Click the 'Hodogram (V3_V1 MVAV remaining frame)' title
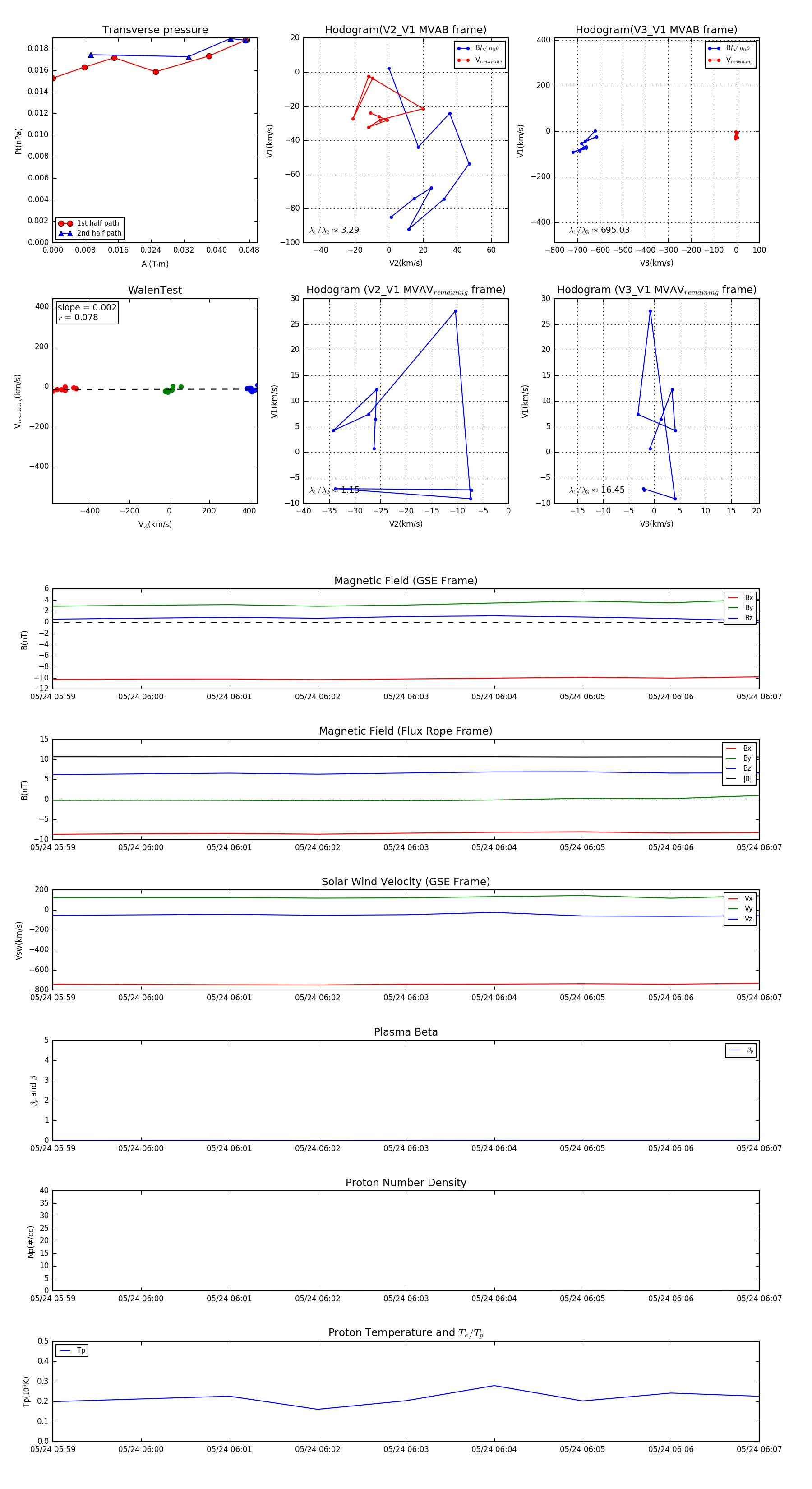The height and width of the screenshot is (1489, 812). [656, 290]
